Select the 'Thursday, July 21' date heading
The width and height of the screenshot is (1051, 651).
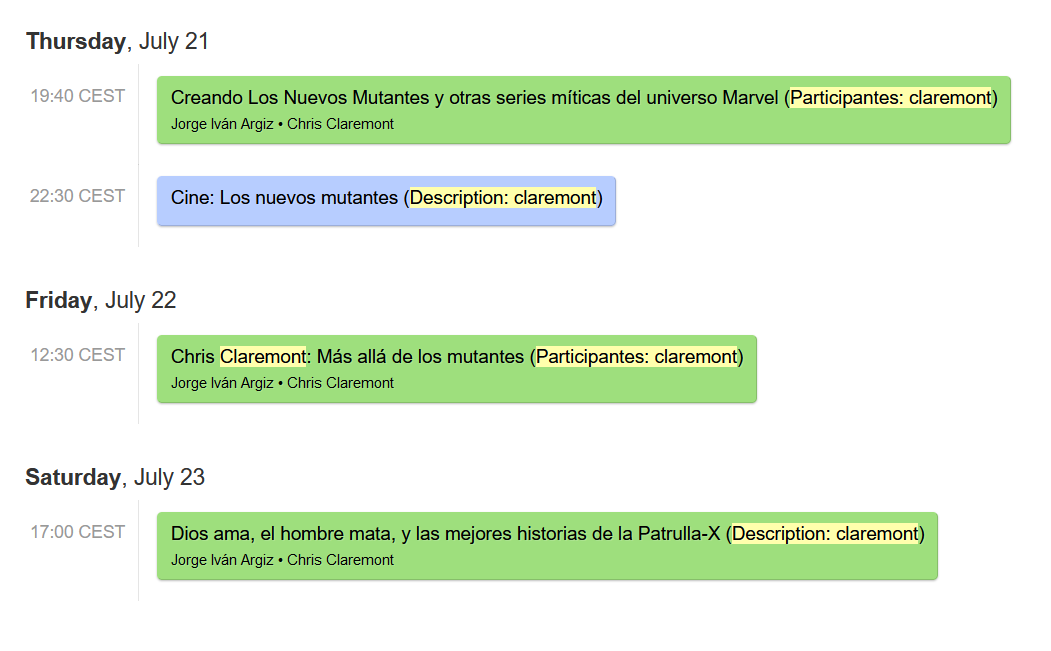click(117, 42)
